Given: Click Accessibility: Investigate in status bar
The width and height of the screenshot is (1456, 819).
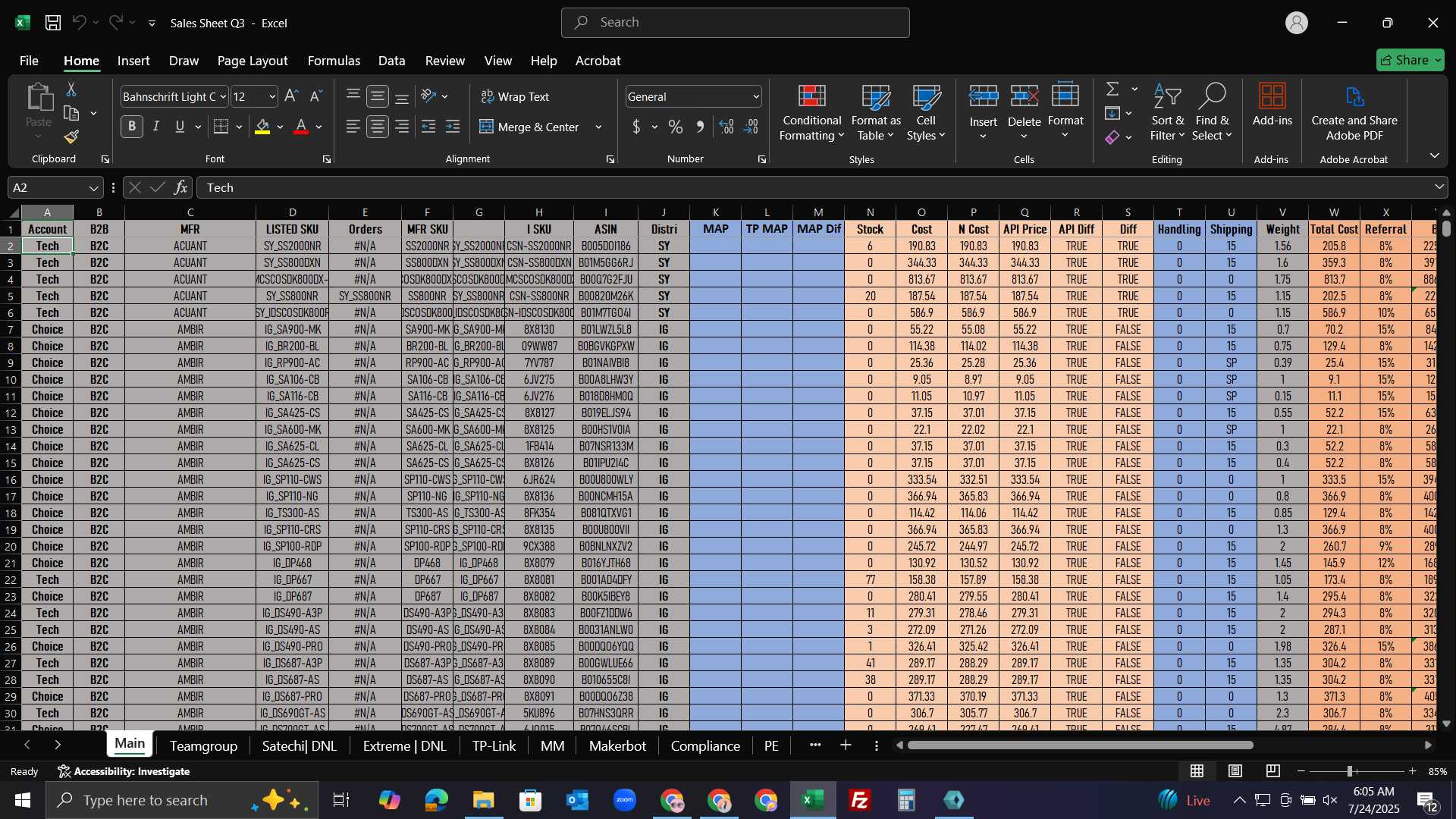Looking at the screenshot, I should click(x=124, y=771).
